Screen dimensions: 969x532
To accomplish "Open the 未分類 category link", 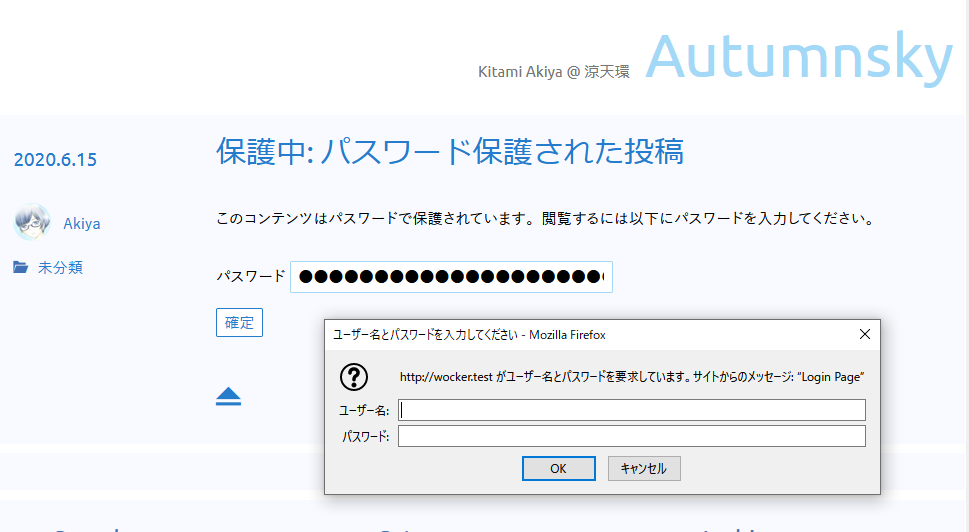I will [60, 268].
